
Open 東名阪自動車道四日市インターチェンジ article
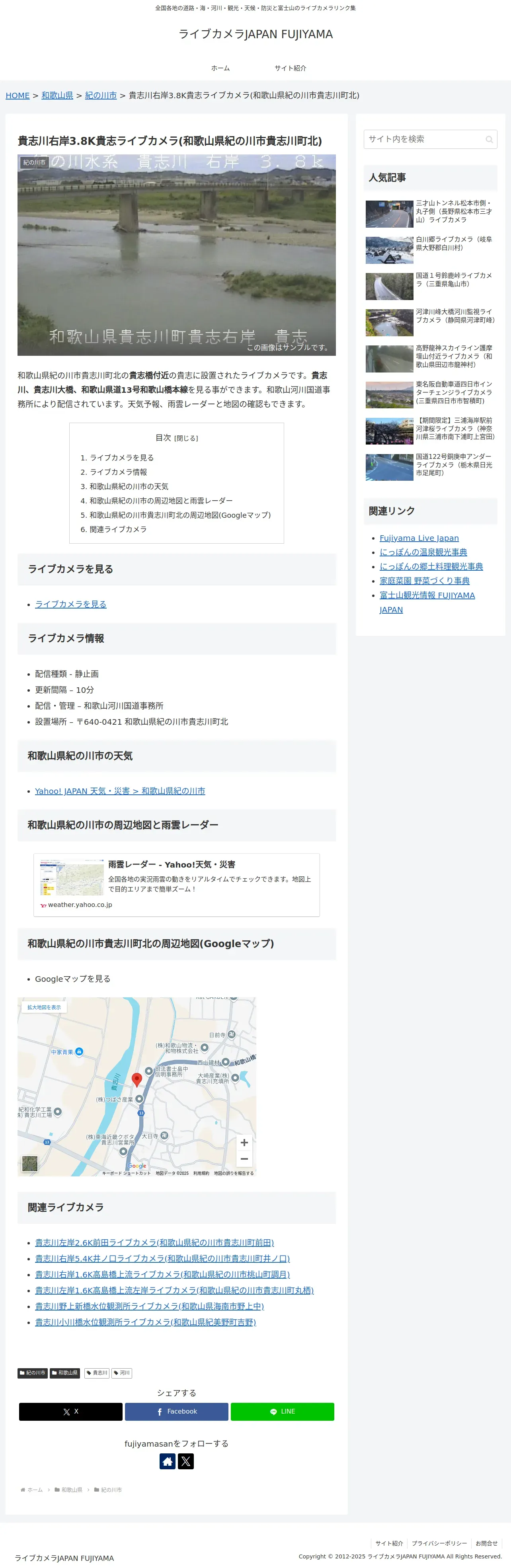point(431,394)
